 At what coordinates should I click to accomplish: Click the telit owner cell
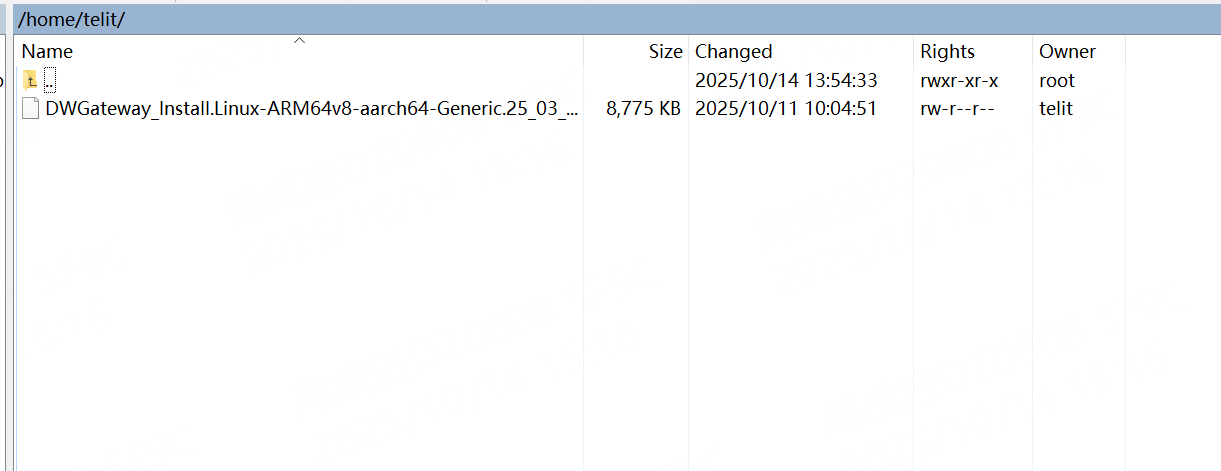click(1056, 109)
